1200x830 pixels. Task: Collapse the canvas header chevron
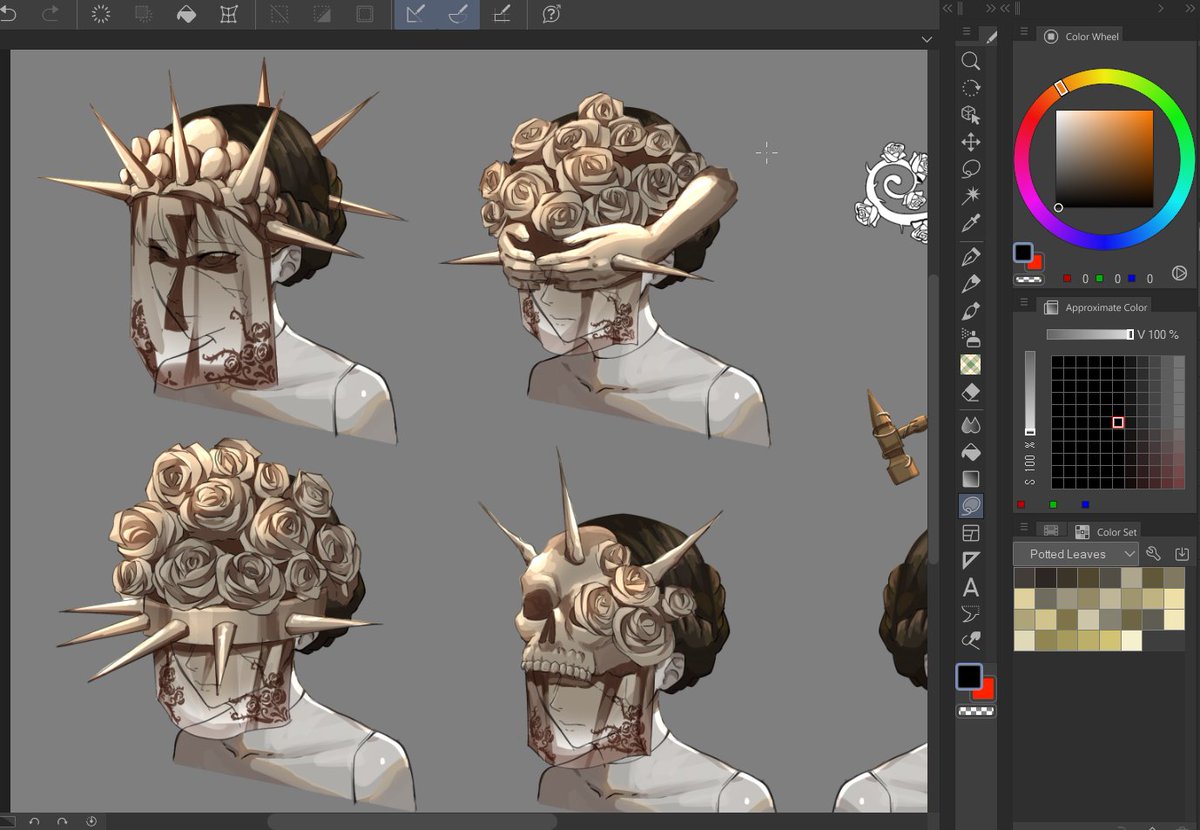point(927,39)
